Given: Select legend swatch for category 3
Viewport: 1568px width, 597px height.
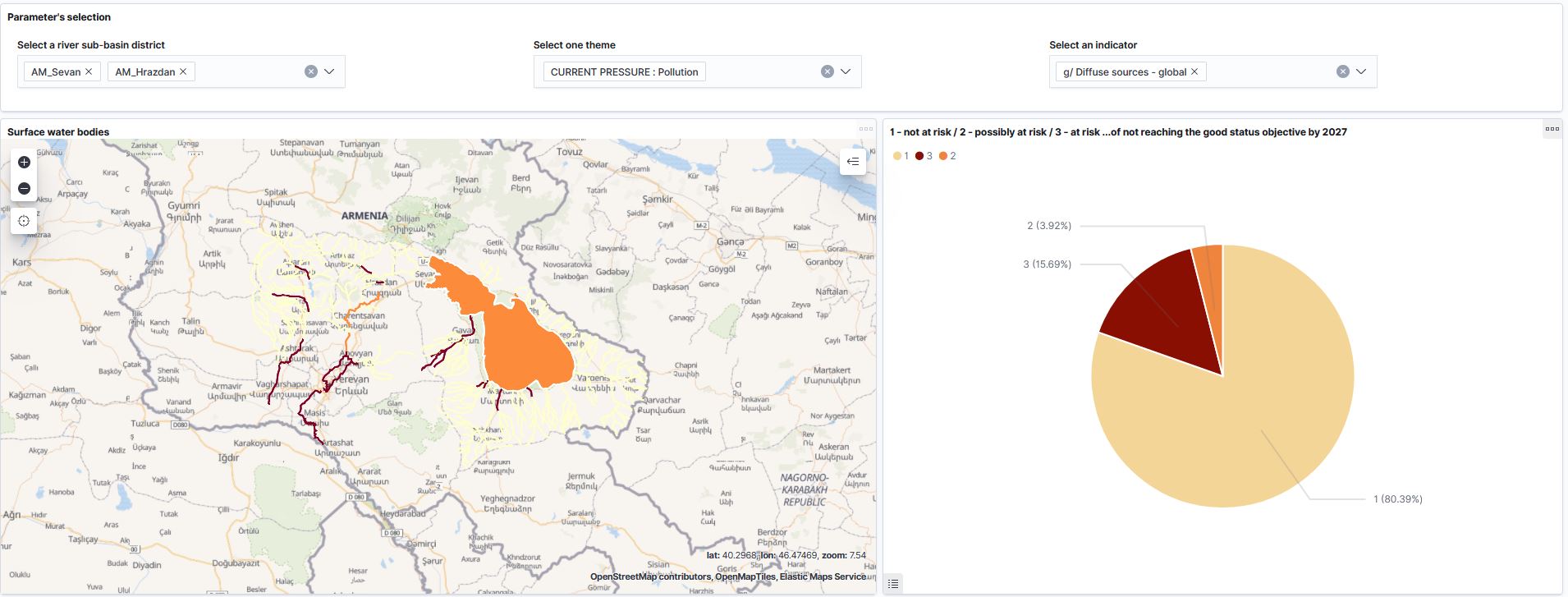Looking at the screenshot, I should tap(919, 156).
